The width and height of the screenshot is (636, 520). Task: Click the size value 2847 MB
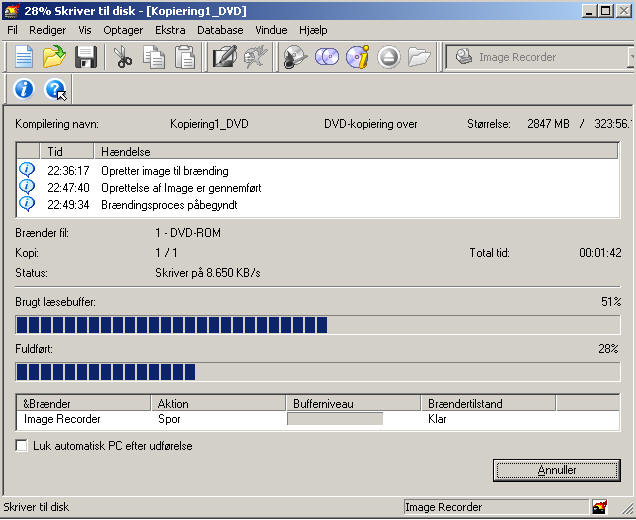548,123
